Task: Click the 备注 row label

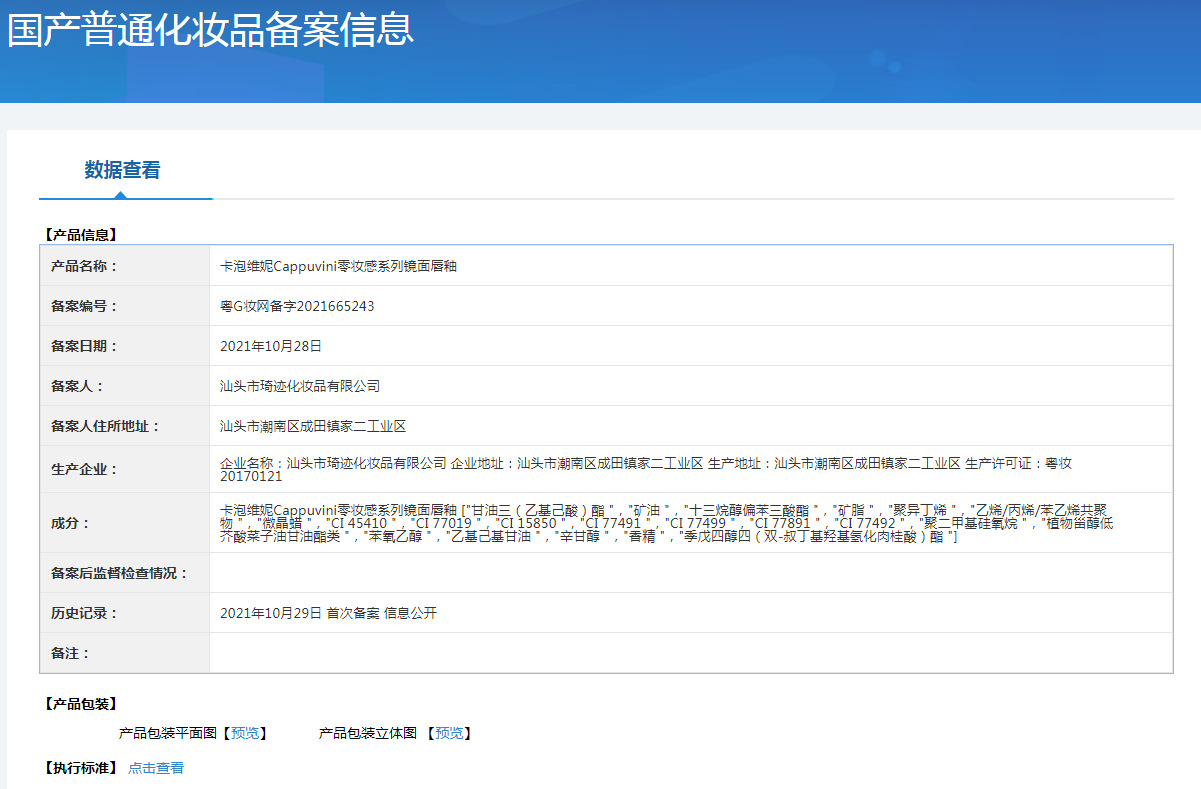Action: [70, 653]
